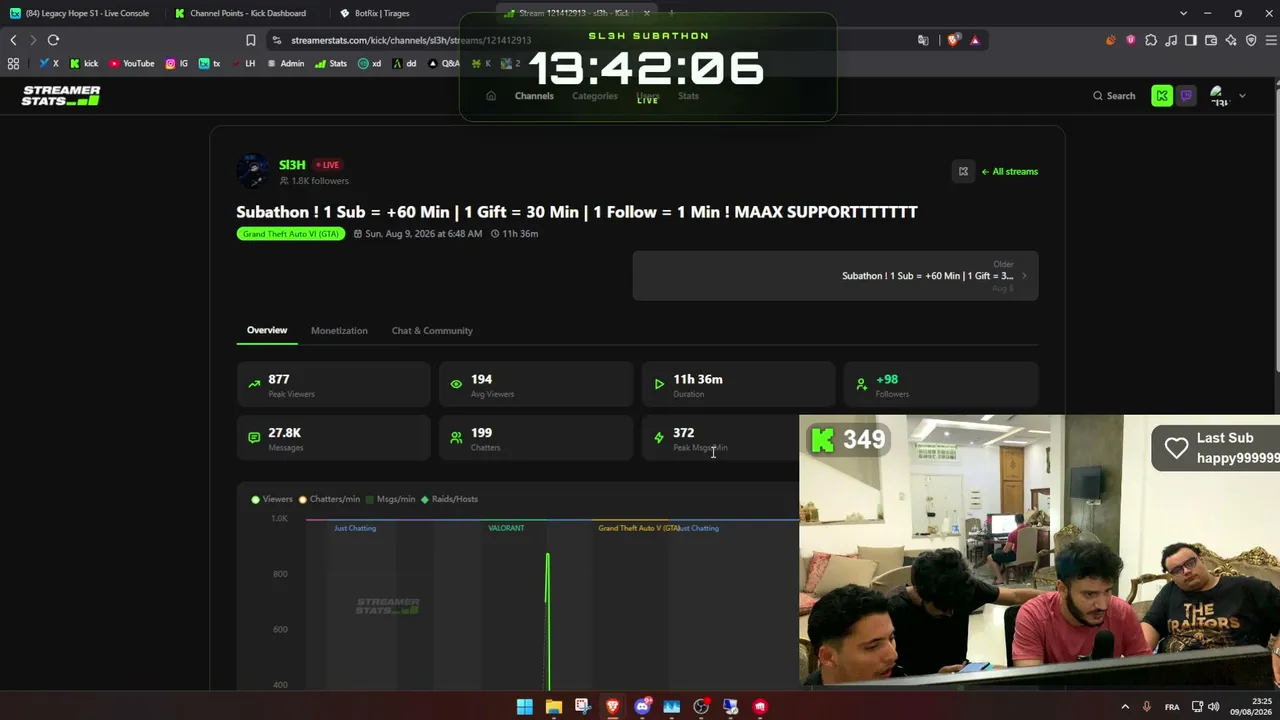The height and width of the screenshot is (720, 1280).
Task: Bookmark this page using the bookmark icon
Action: [251, 40]
